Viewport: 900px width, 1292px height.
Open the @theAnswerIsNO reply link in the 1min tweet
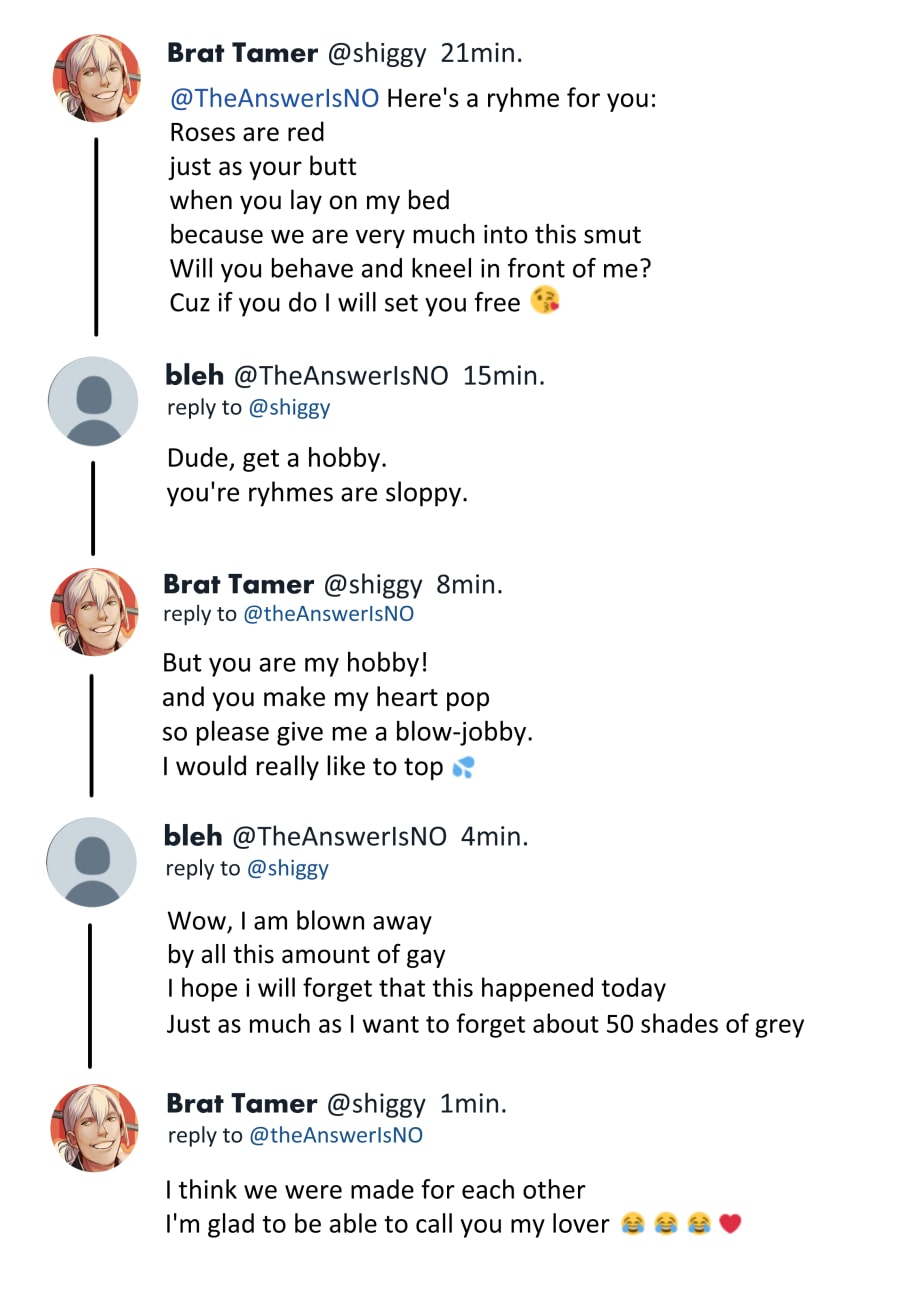pyautogui.click(x=335, y=1135)
